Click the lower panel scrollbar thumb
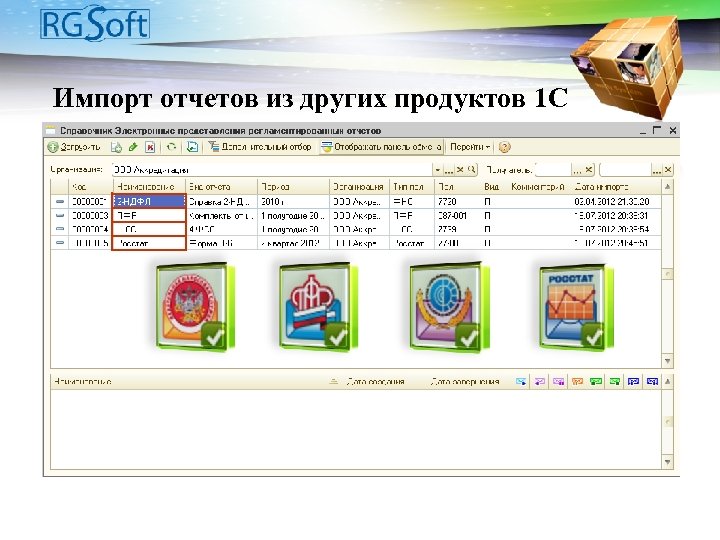This screenshot has height=540, width=720. point(668,422)
